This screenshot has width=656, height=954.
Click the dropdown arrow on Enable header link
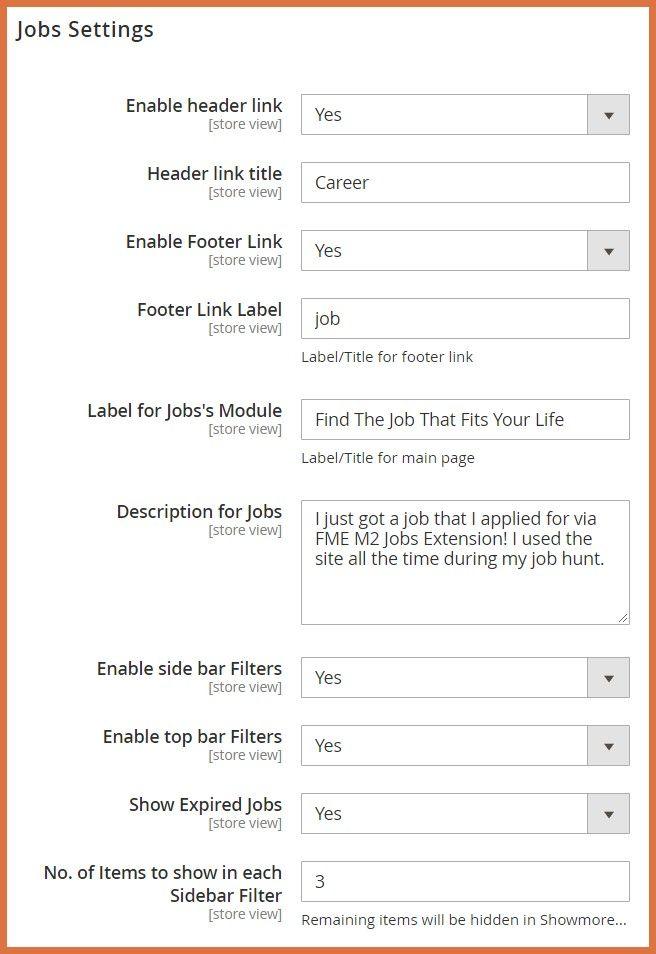pos(608,114)
